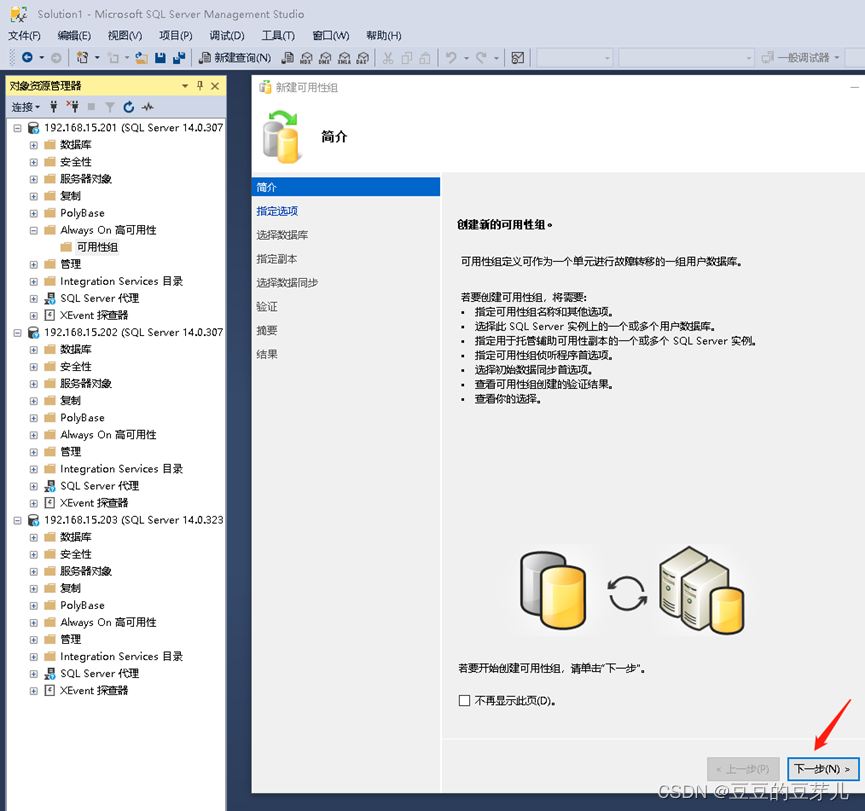This screenshot has width=865, height=811.
Task: Collapse Always On 高可用性 under 192.168.15.201
Action: coord(34,230)
